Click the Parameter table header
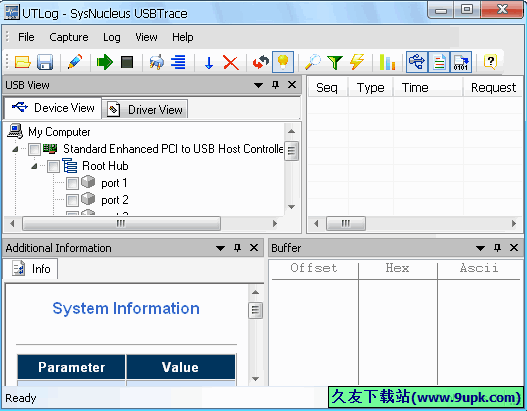This screenshot has height=411, width=527. 72,367
